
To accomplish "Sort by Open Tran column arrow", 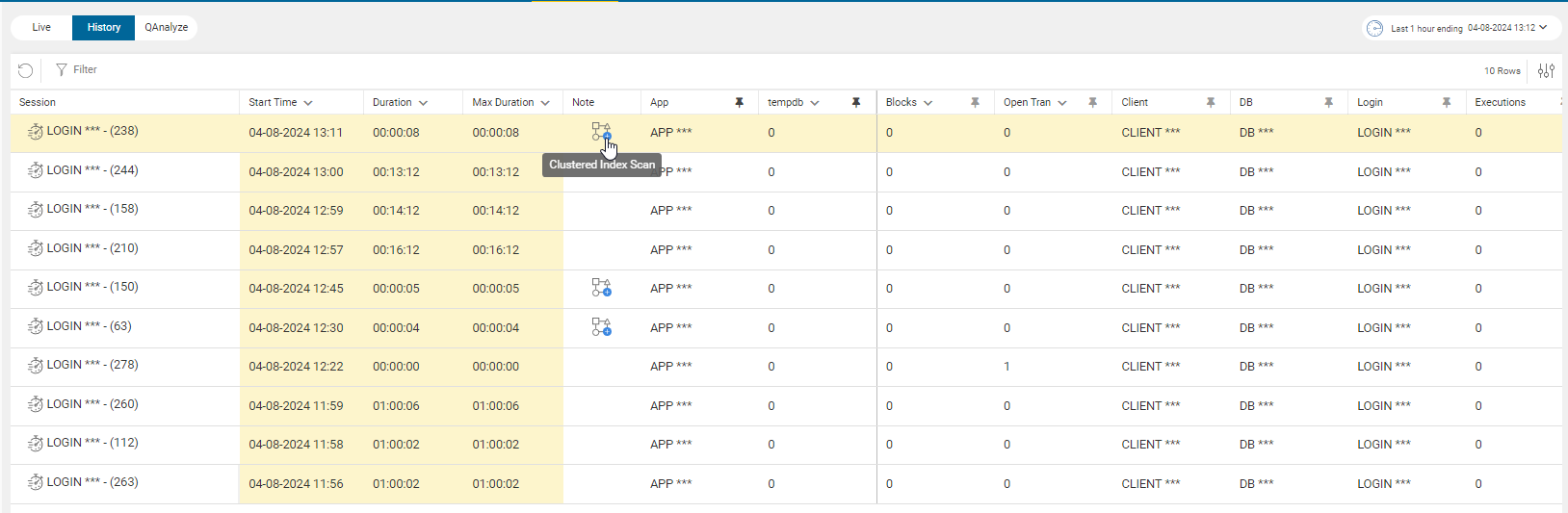I will pyautogui.click(x=1062, y=103).
